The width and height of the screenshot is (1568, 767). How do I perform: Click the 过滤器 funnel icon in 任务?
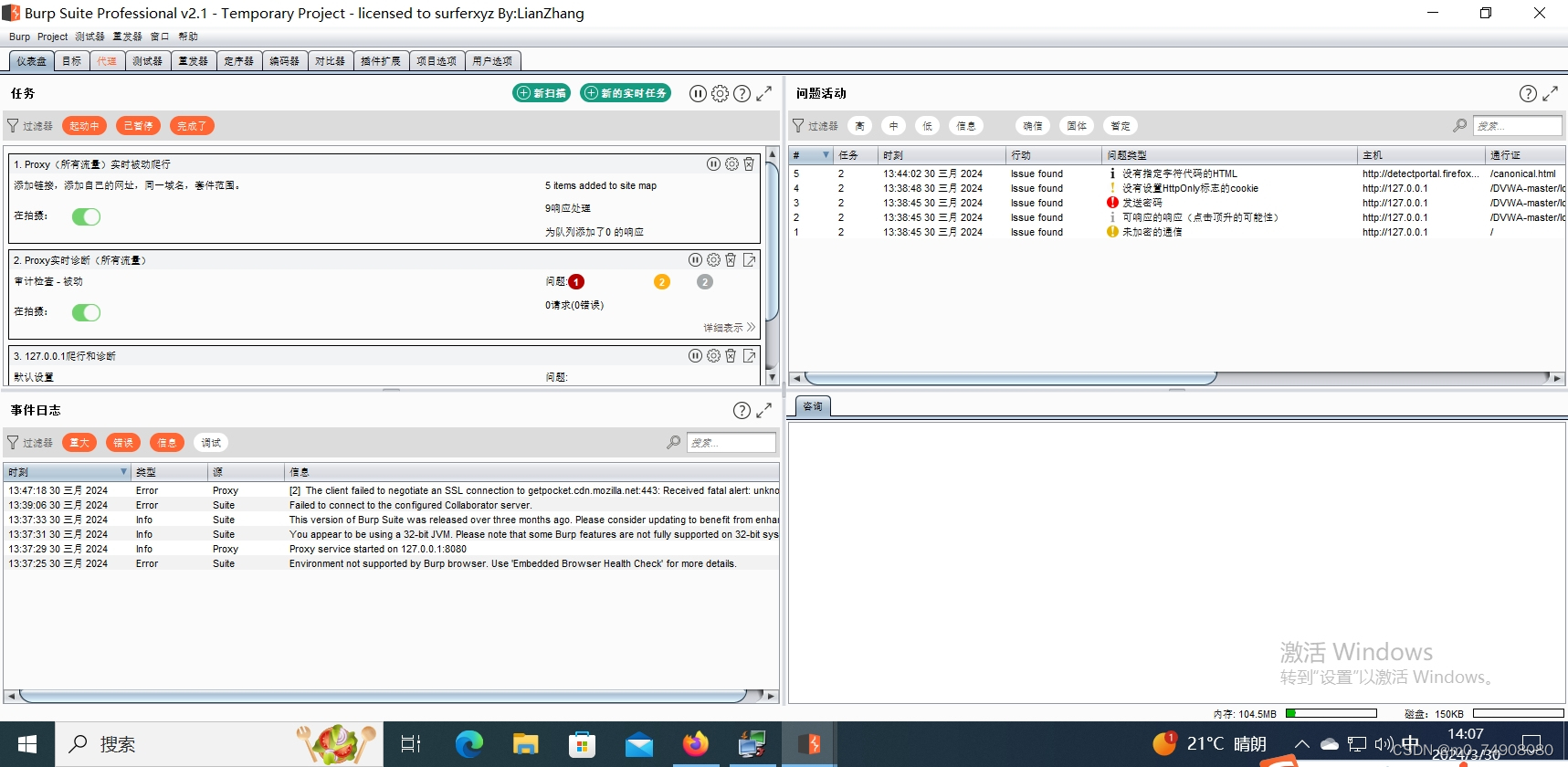(x=13, y=126)
